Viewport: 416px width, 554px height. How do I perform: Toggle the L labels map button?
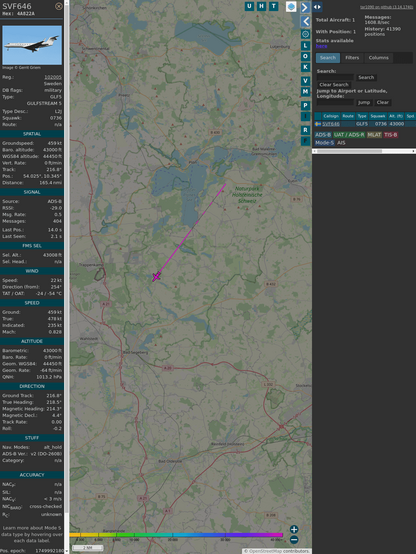(305, 46)
